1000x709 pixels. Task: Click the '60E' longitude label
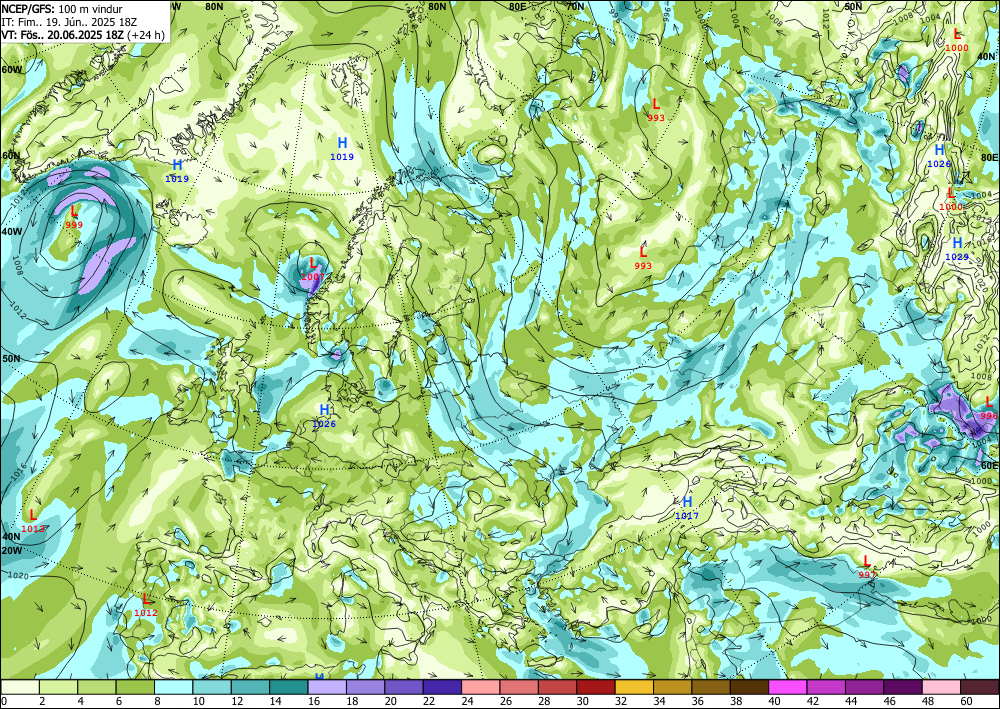click(989, 465)
